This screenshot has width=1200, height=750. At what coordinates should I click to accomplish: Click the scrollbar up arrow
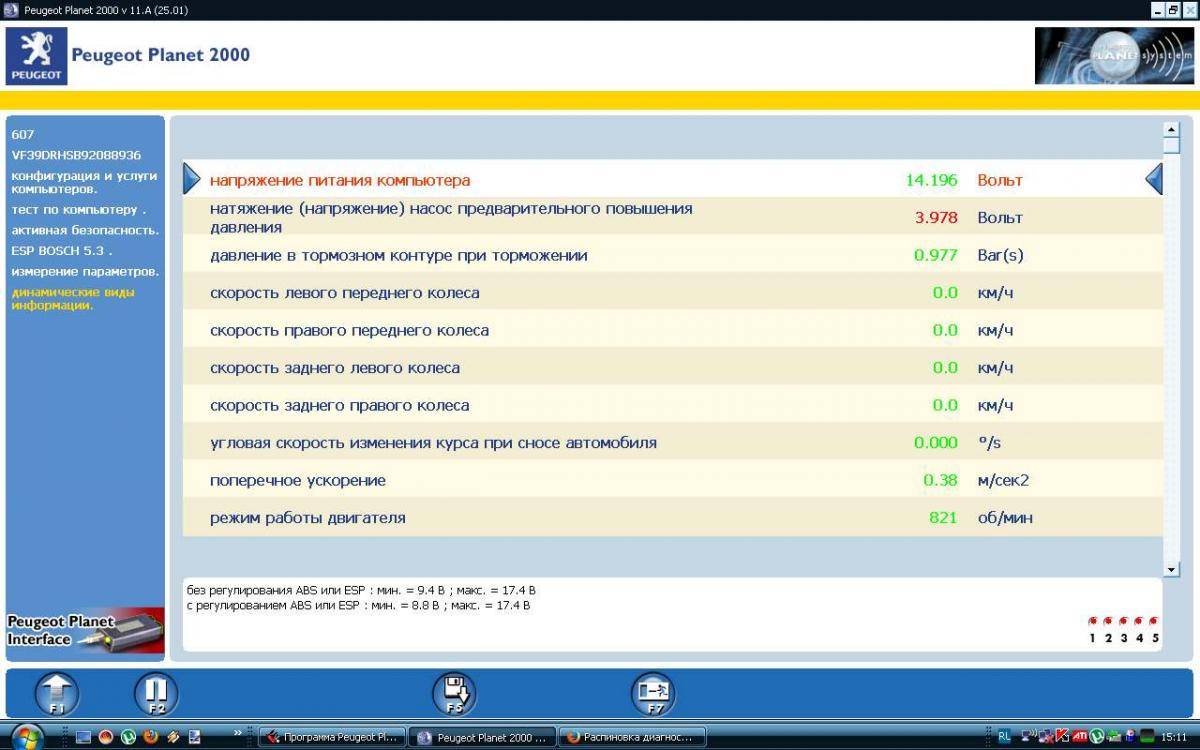pyautogui.click(x=1171, y=130)
